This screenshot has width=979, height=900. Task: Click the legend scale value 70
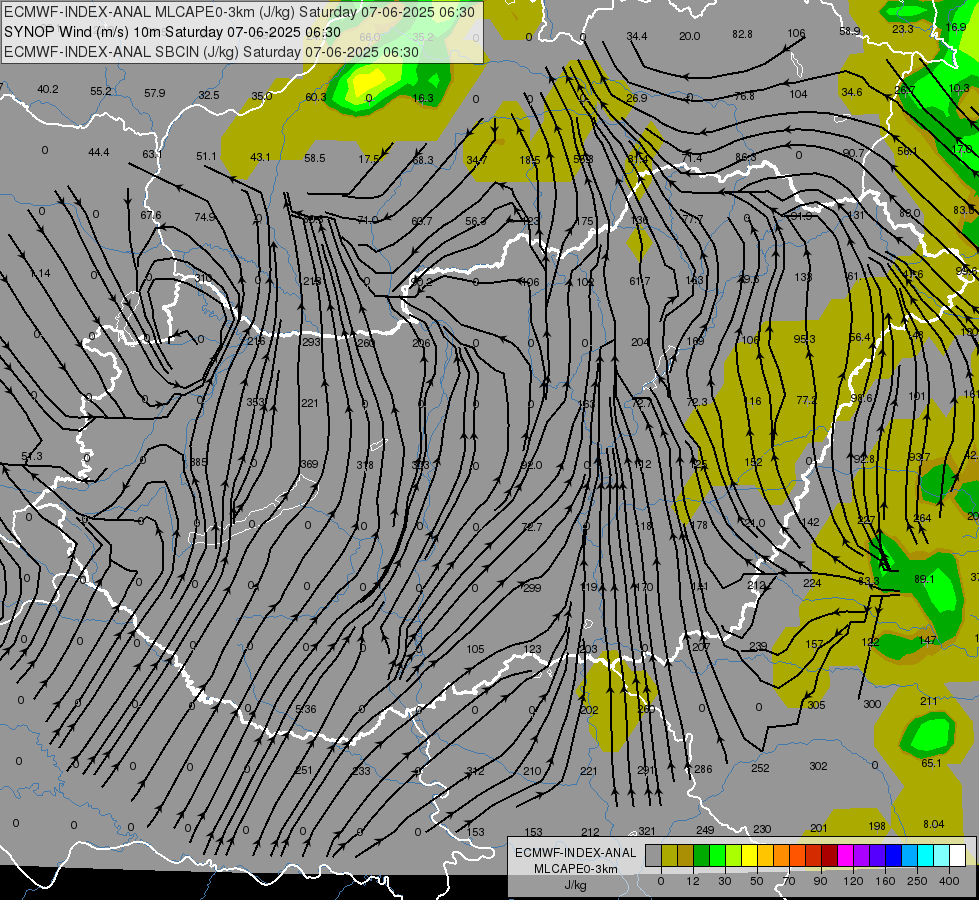click(789, 881)
